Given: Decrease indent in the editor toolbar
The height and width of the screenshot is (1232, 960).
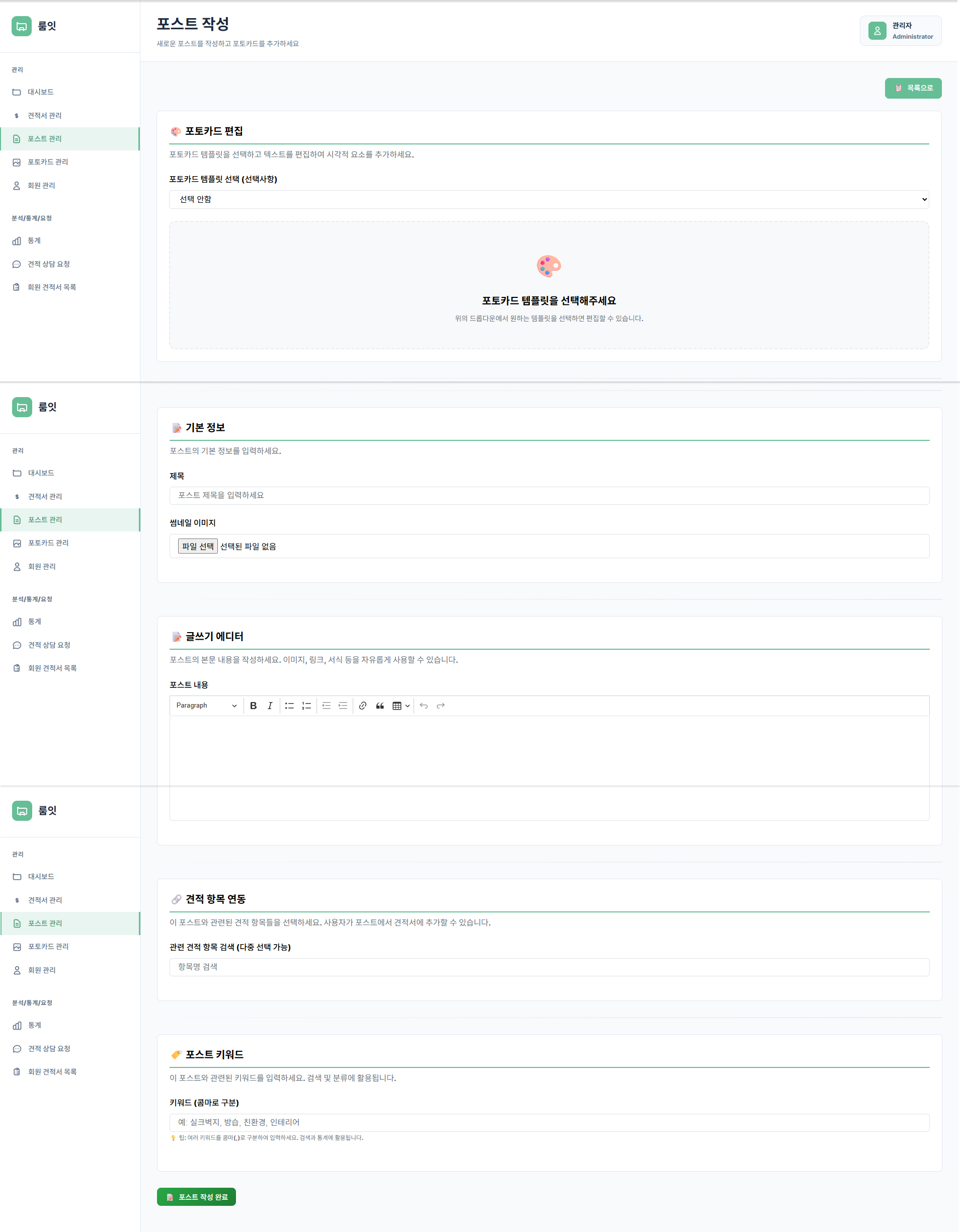Looking at the screenshot, I should click(326, 706).
